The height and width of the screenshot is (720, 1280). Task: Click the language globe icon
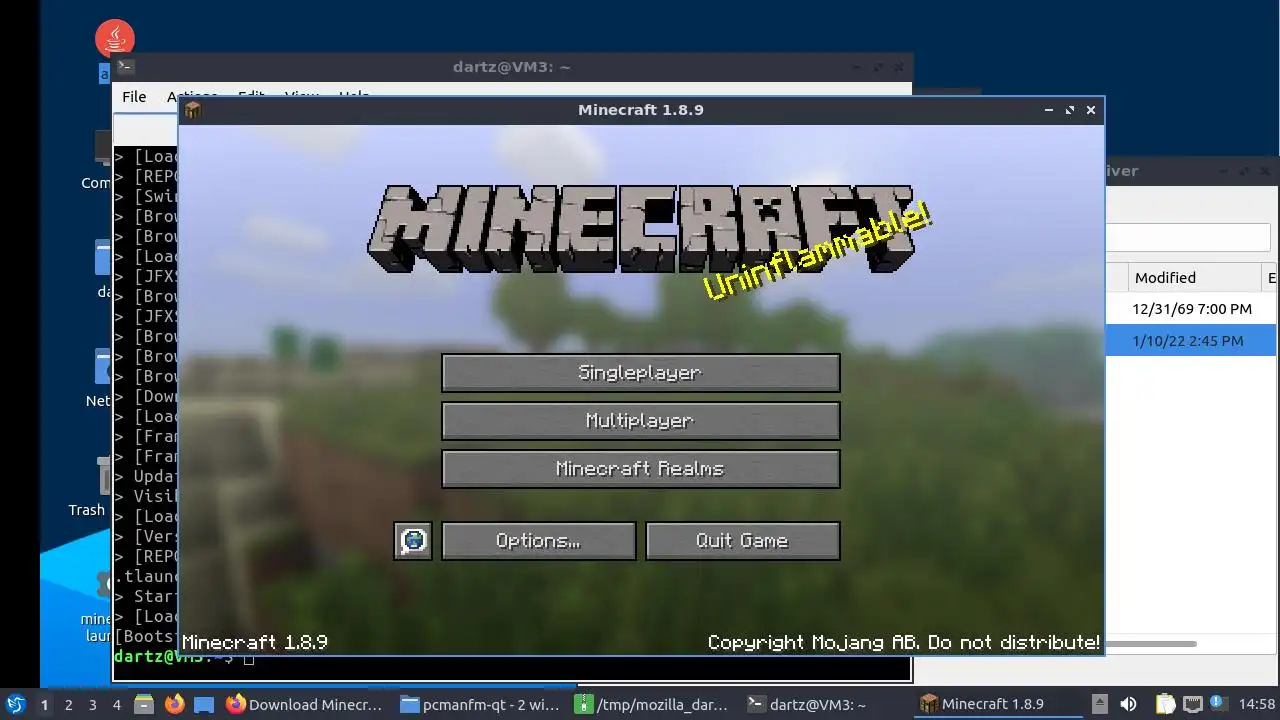[x=413, y=541]
